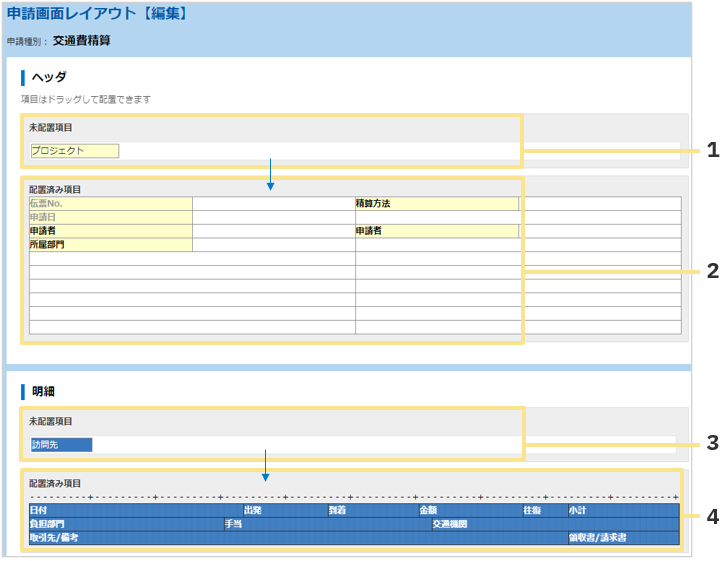This screenshot has height=561, width=725.
Task: Select the 小計 detail column
Action: pyautogui.click(x=622, y=510)
